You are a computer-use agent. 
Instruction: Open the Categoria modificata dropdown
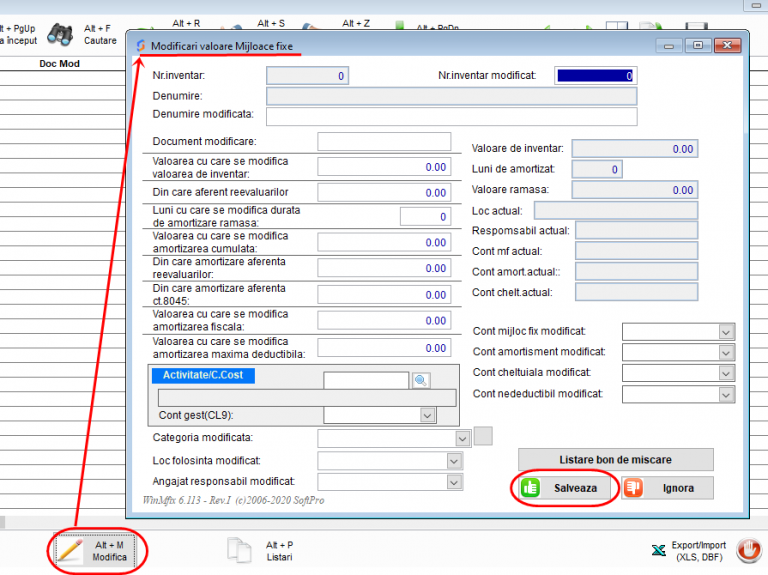pos(462,438)
